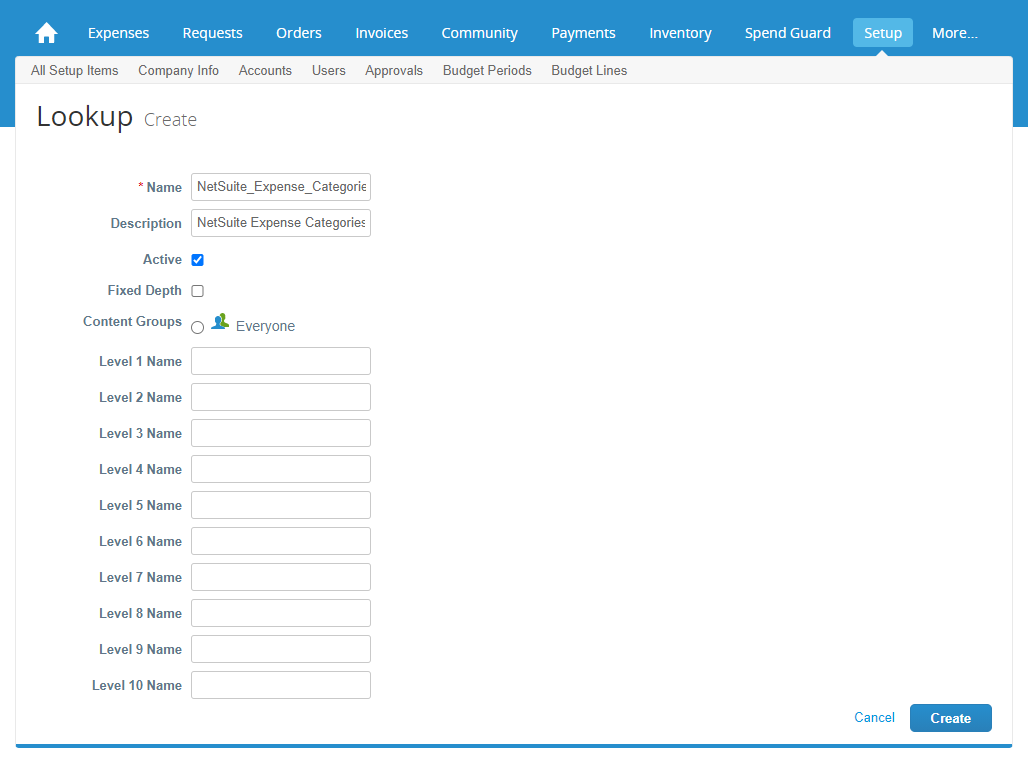The image size is (1028, 757).
Task: Open All Setup Items submenu link
Action: (74, 70)
